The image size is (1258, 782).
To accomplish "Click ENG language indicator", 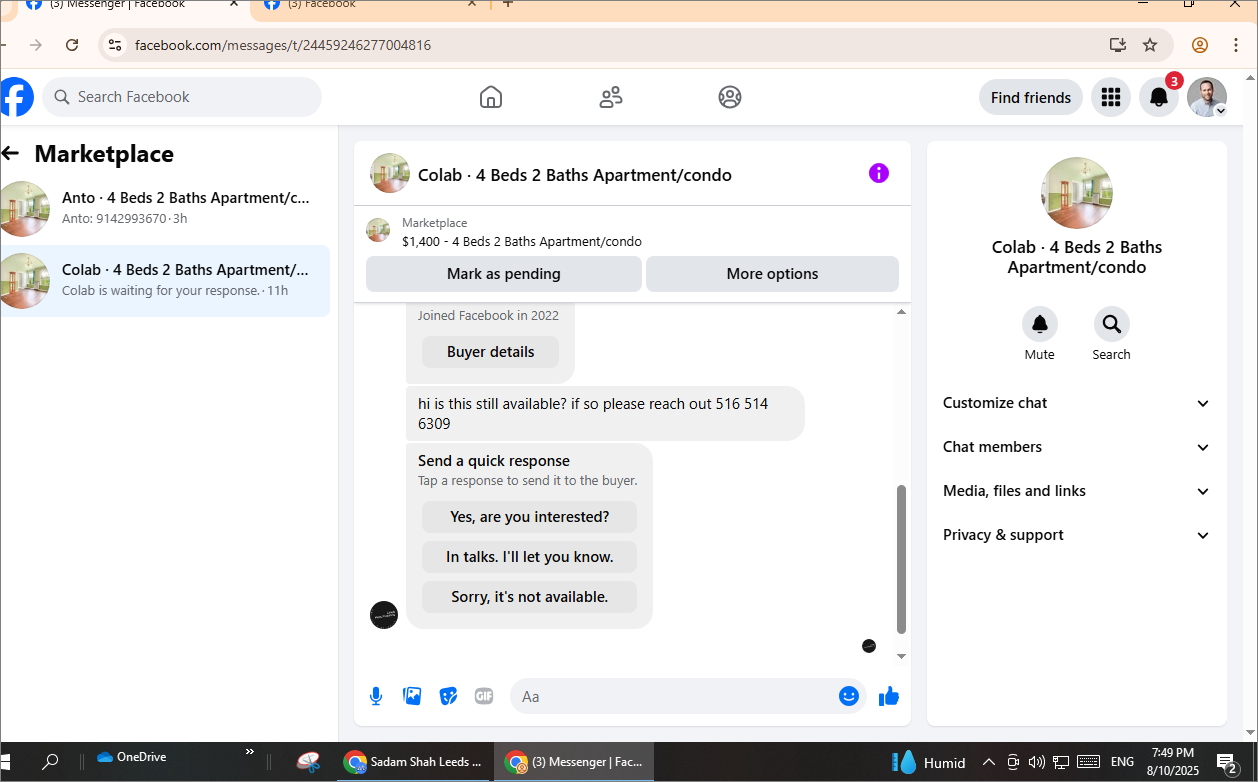I will [1122, 762].
